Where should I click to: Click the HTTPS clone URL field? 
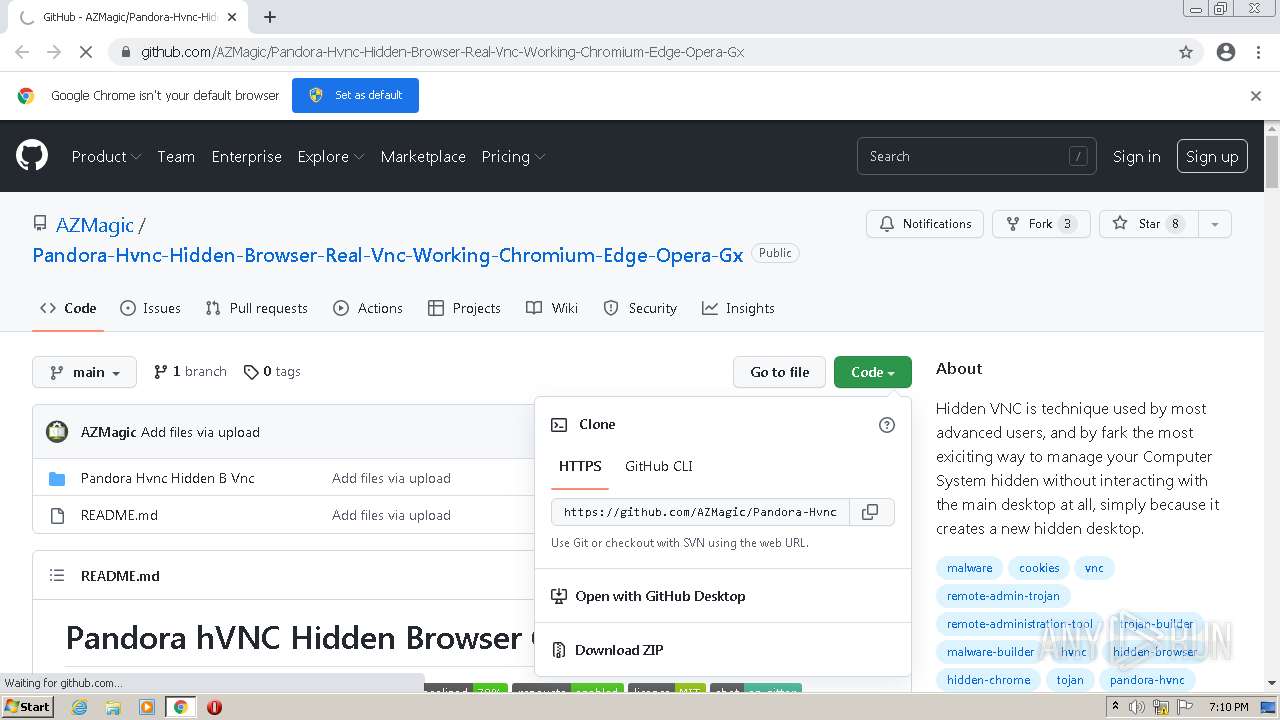(700, 512)
